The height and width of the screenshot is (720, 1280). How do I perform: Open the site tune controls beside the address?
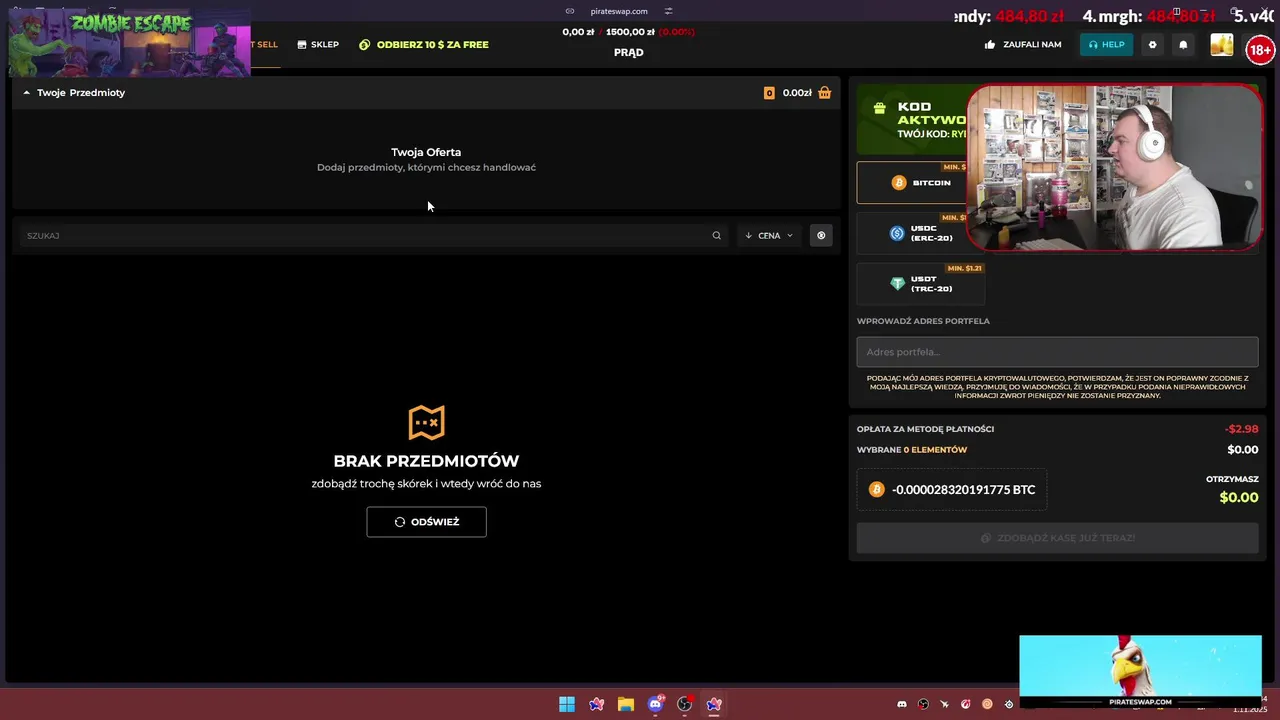click(x=668, y=11)
